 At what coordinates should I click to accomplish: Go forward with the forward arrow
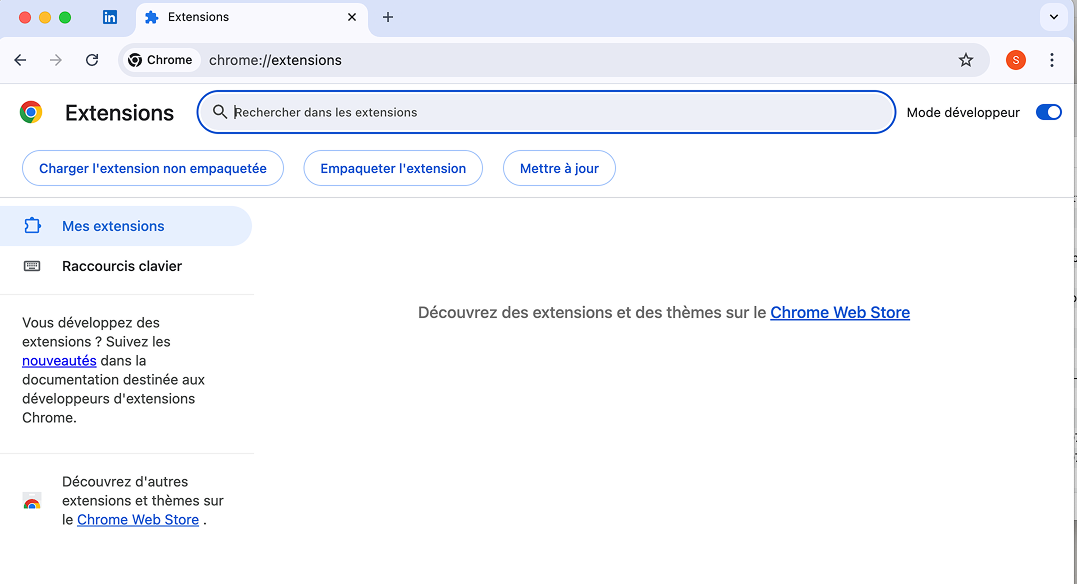(56, 60)
